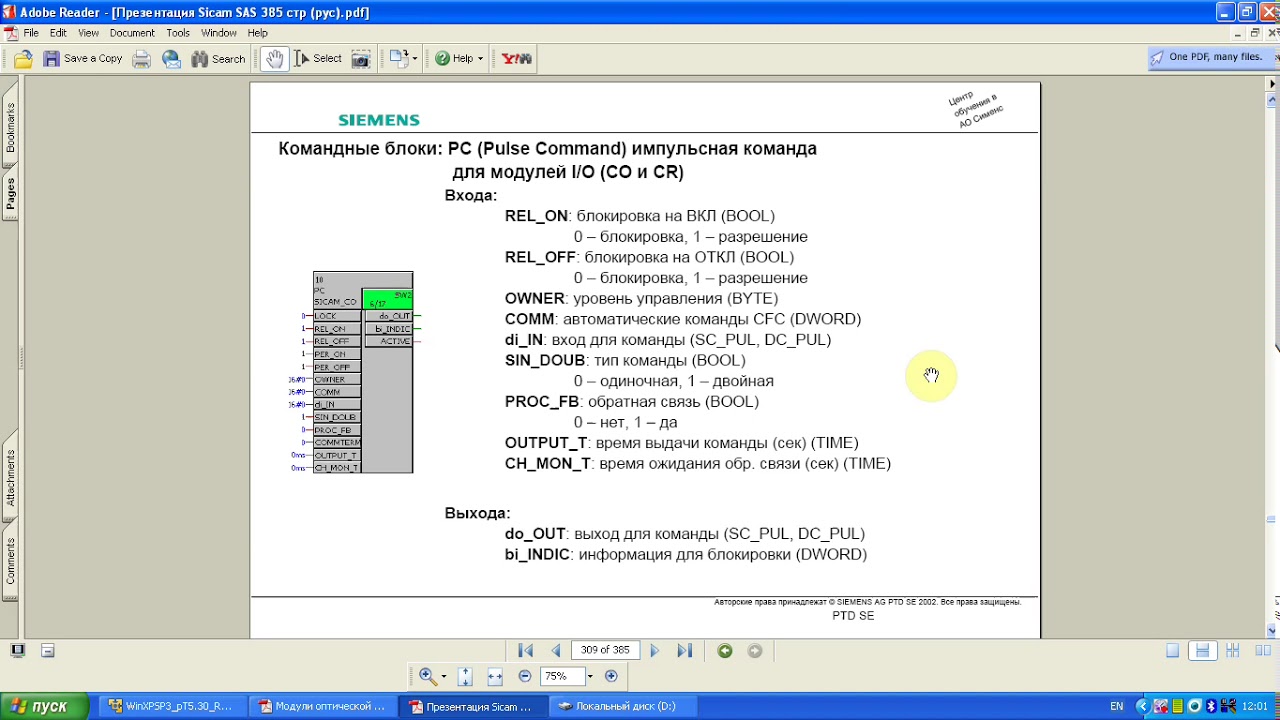Open the 75% zoom level dropdown
This screenshot has height=720, width=1280.
pos(590,677)
